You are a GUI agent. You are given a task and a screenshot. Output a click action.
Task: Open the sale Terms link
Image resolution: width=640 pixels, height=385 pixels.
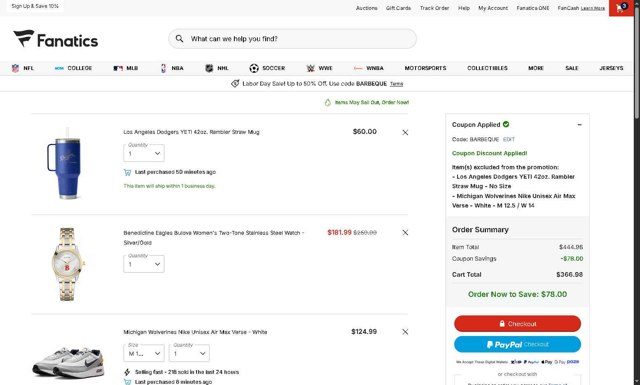[x=396, y=84]
